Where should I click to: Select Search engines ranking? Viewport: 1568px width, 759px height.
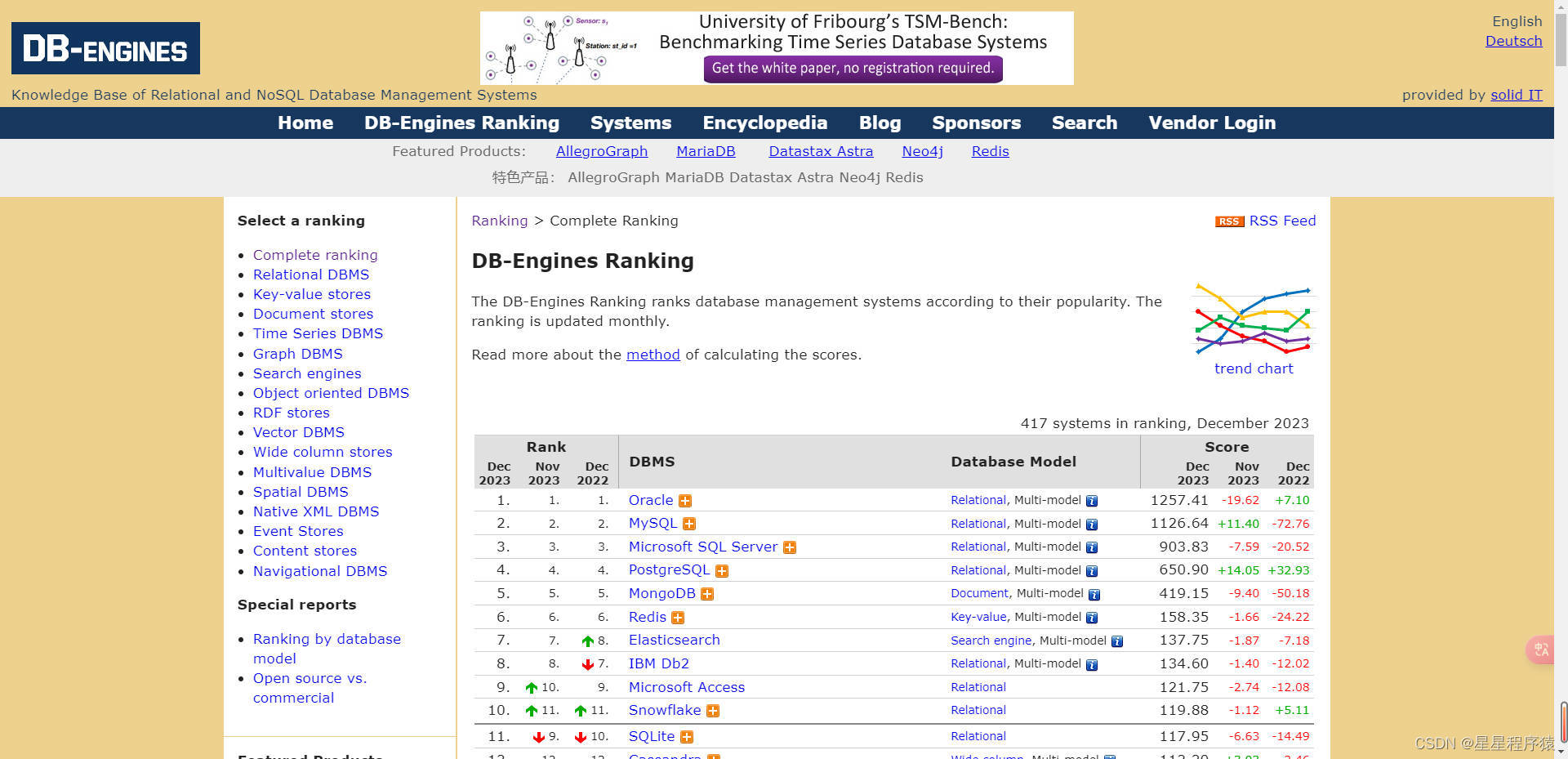(x=307, y=373)
